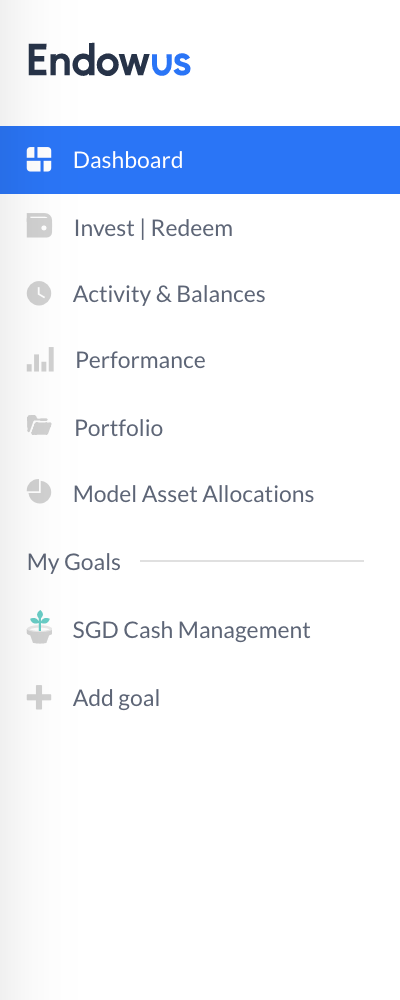Click the Endowus logo
This screenshot has height=1000, width=400.
tap(109, 61)
